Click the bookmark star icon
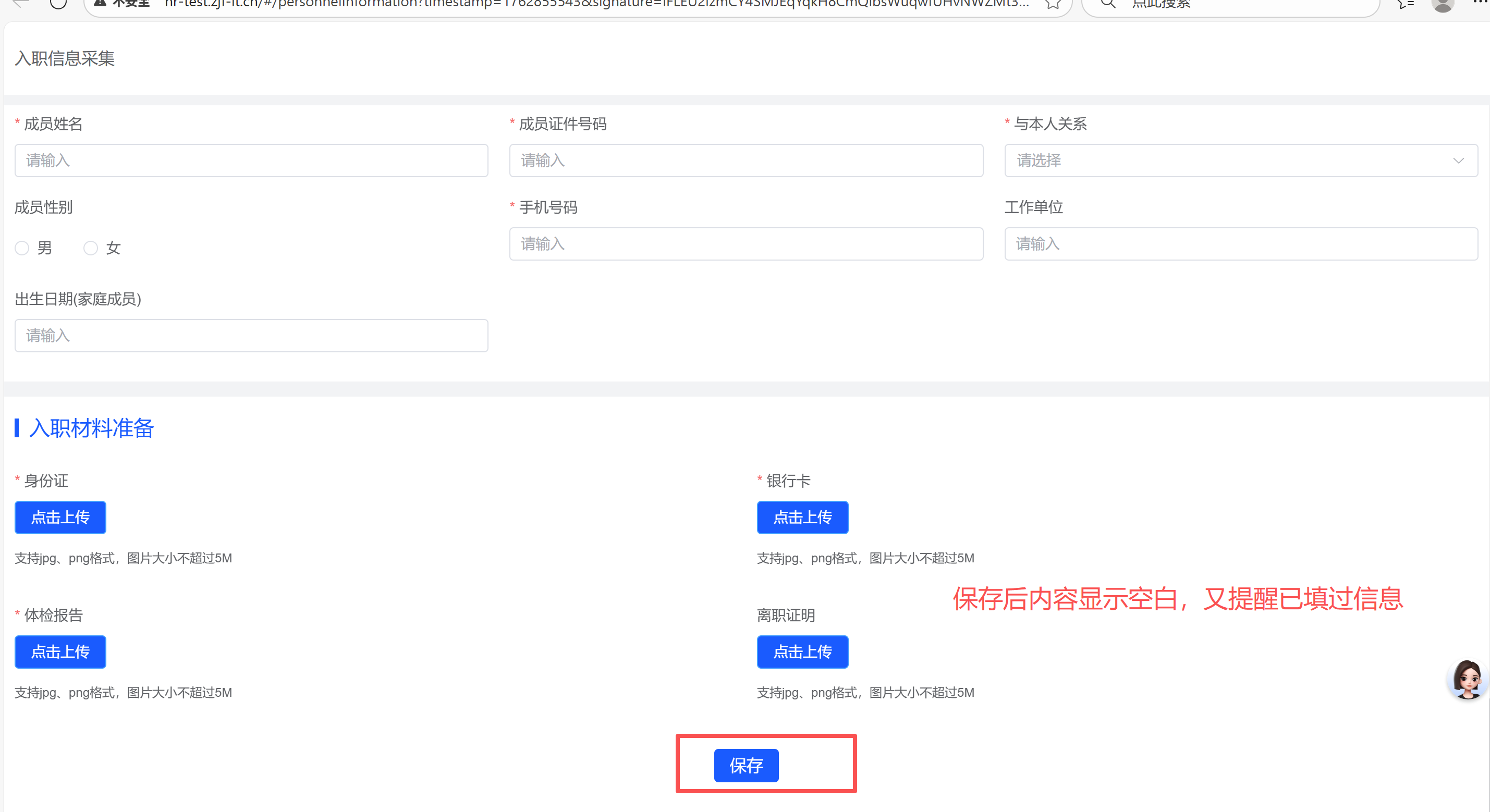This screenshot has width=1490, height=812. pos(1053,4)
